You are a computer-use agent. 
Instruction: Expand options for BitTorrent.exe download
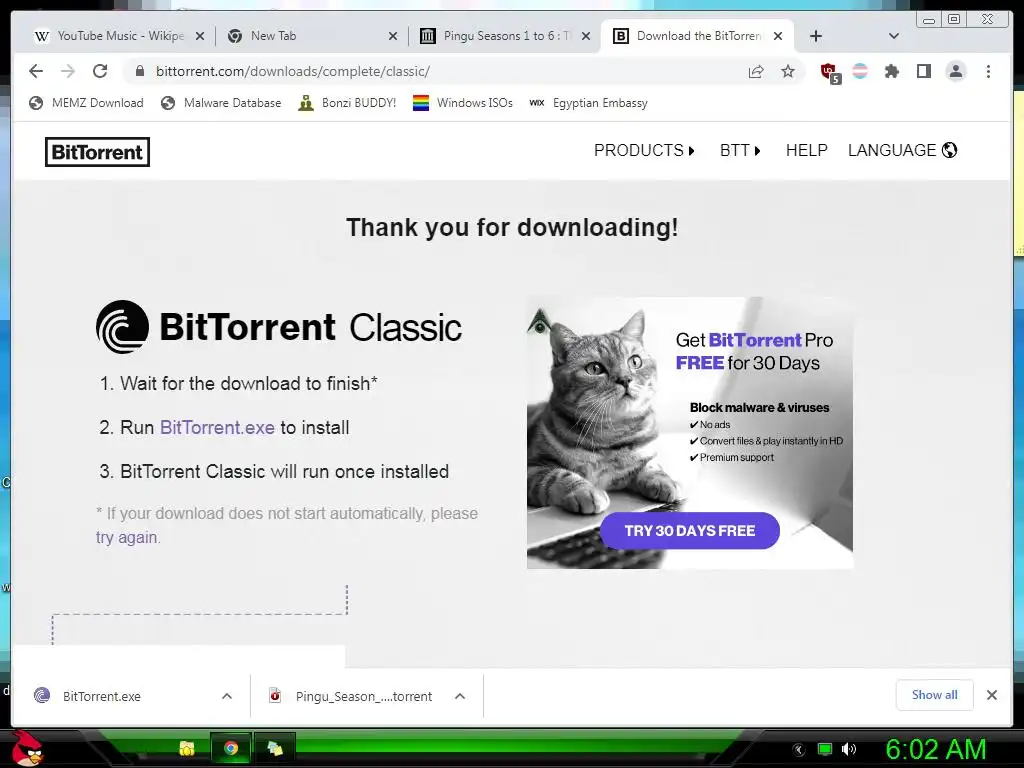pyautogui.click(x=227, y=696)
